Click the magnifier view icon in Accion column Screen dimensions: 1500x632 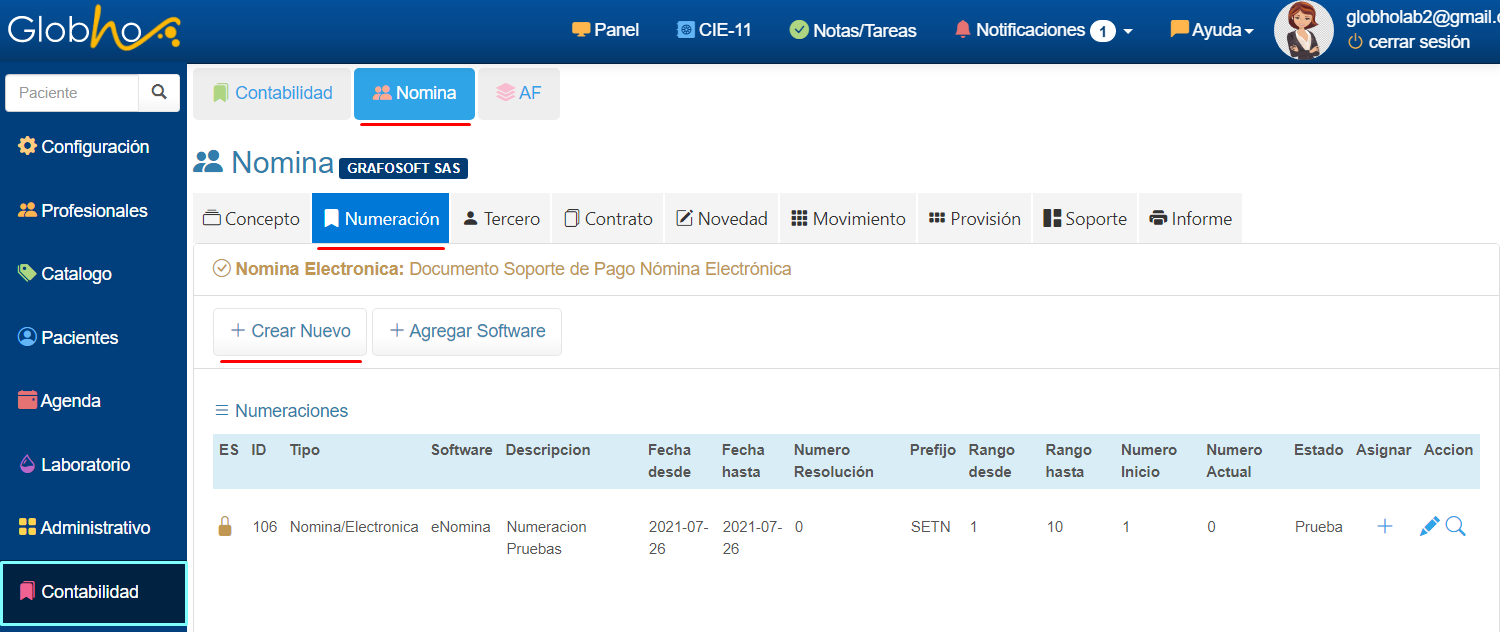1456,526
